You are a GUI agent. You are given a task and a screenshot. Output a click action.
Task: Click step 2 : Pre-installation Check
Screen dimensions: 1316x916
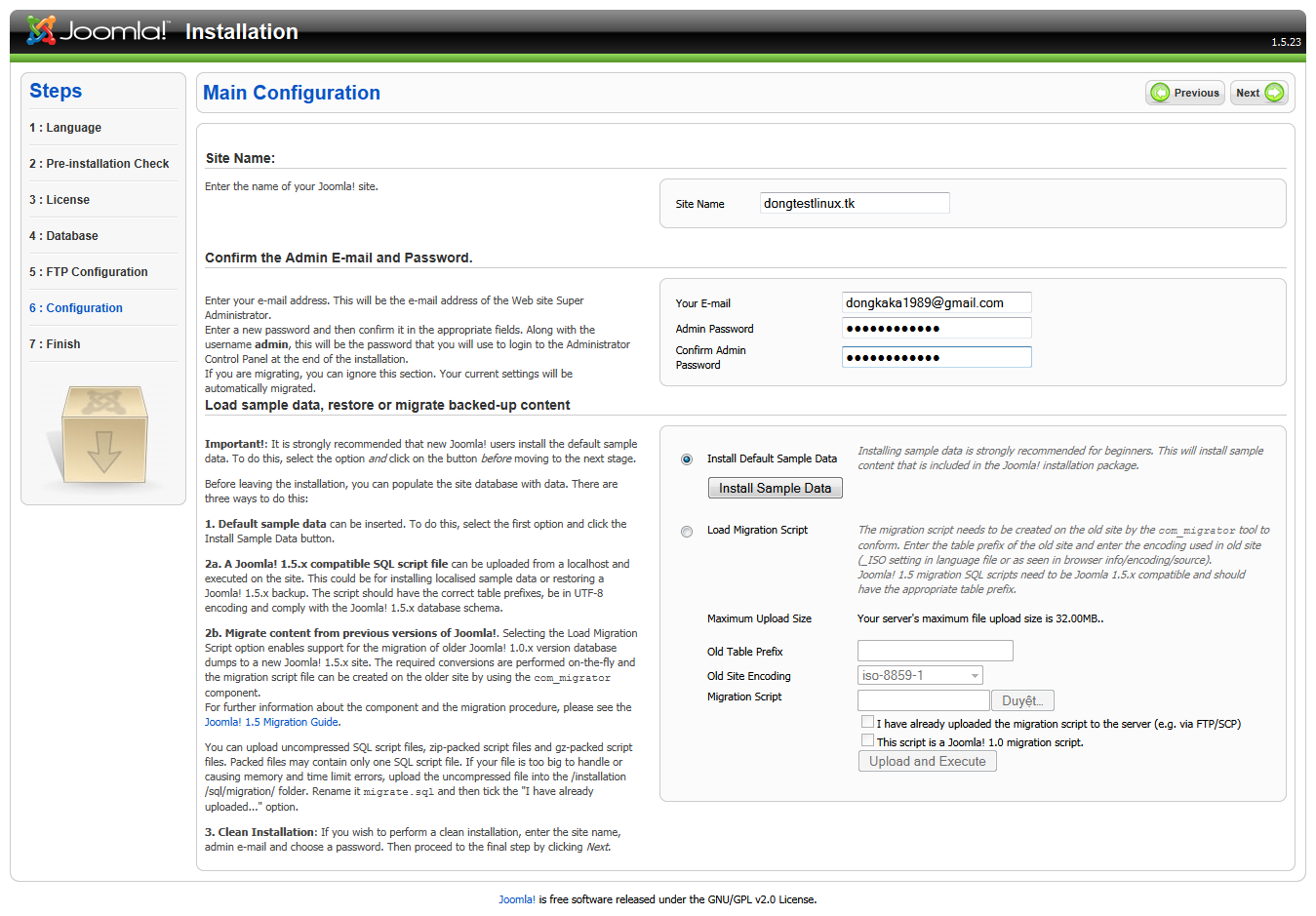(100, 164)
